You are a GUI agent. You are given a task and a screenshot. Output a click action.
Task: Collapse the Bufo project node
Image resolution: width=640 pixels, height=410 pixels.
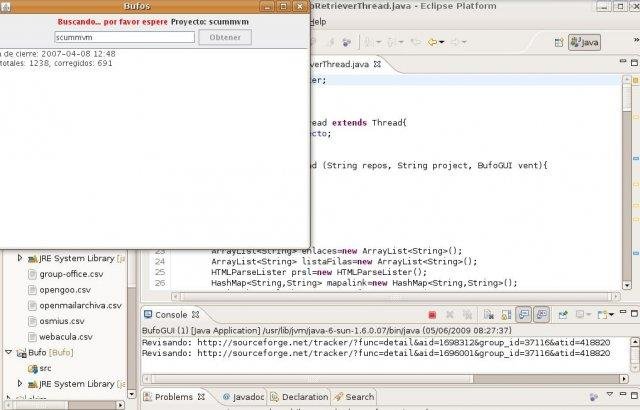[8, 352]
